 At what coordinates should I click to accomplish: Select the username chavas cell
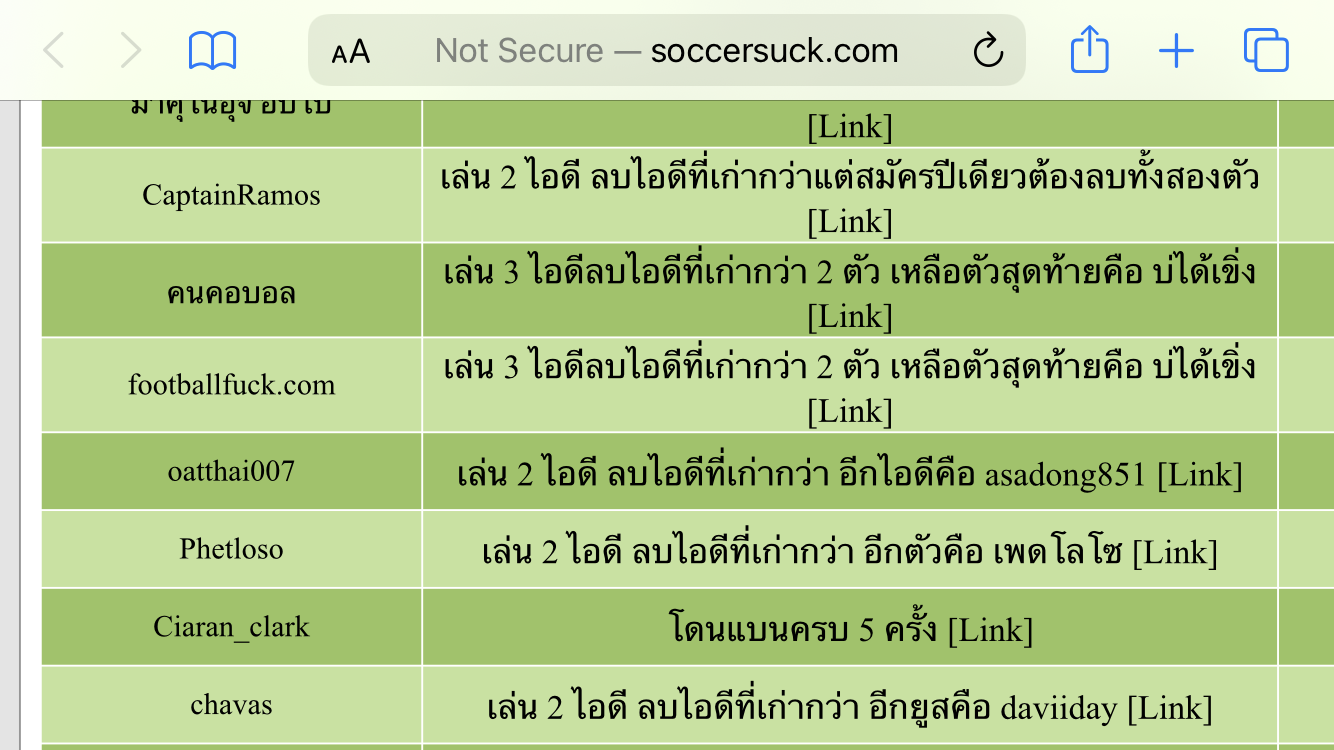[x=231, y=705]
